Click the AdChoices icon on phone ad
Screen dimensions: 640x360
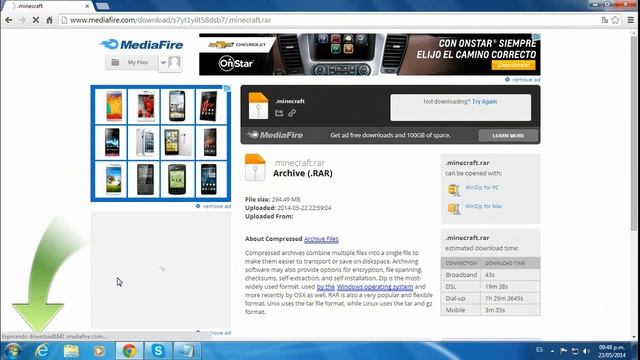227,89
